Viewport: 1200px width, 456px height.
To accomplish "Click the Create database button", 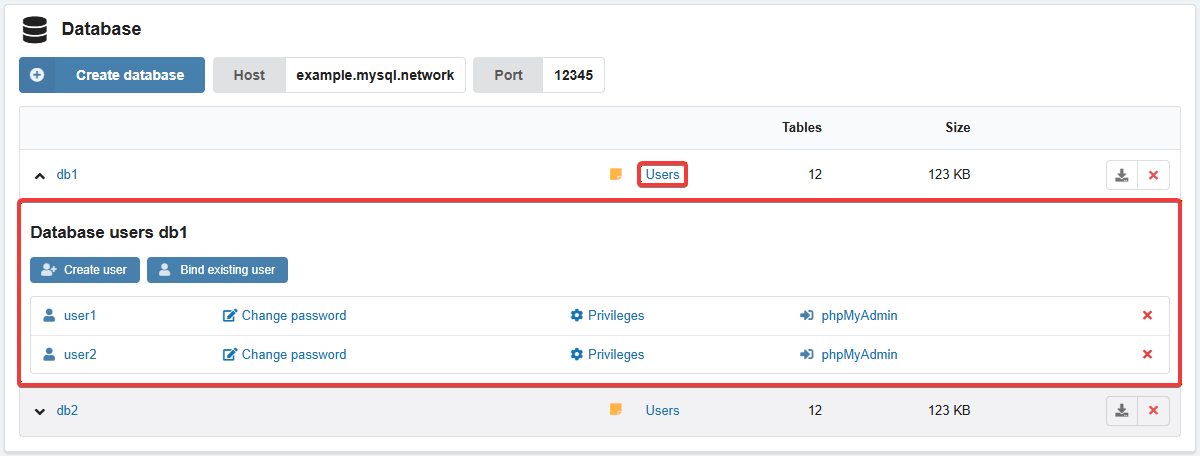I will click(x=112, y=75).
